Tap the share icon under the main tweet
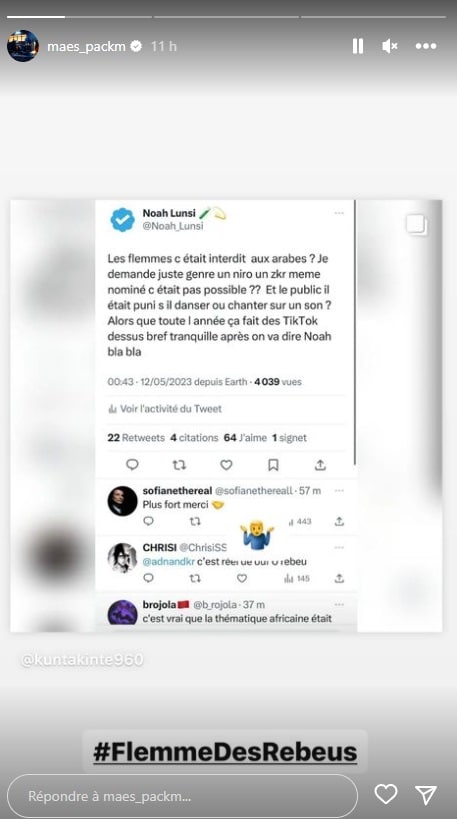The height and width of the screenshot is (819, 457). point(320,464)
